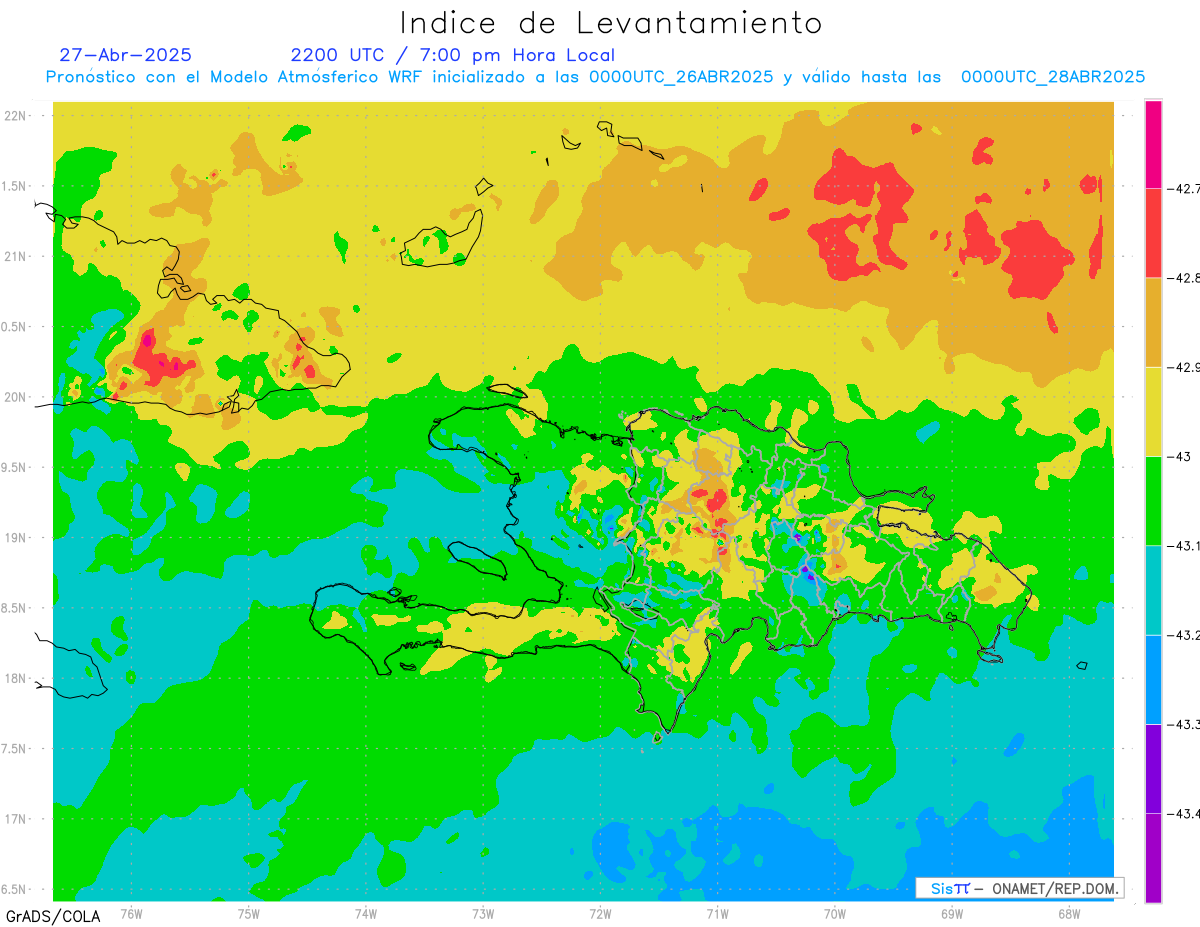Click the '71W' longitude label
This screenshot has width=1200, height=927.
coord(717,913)
